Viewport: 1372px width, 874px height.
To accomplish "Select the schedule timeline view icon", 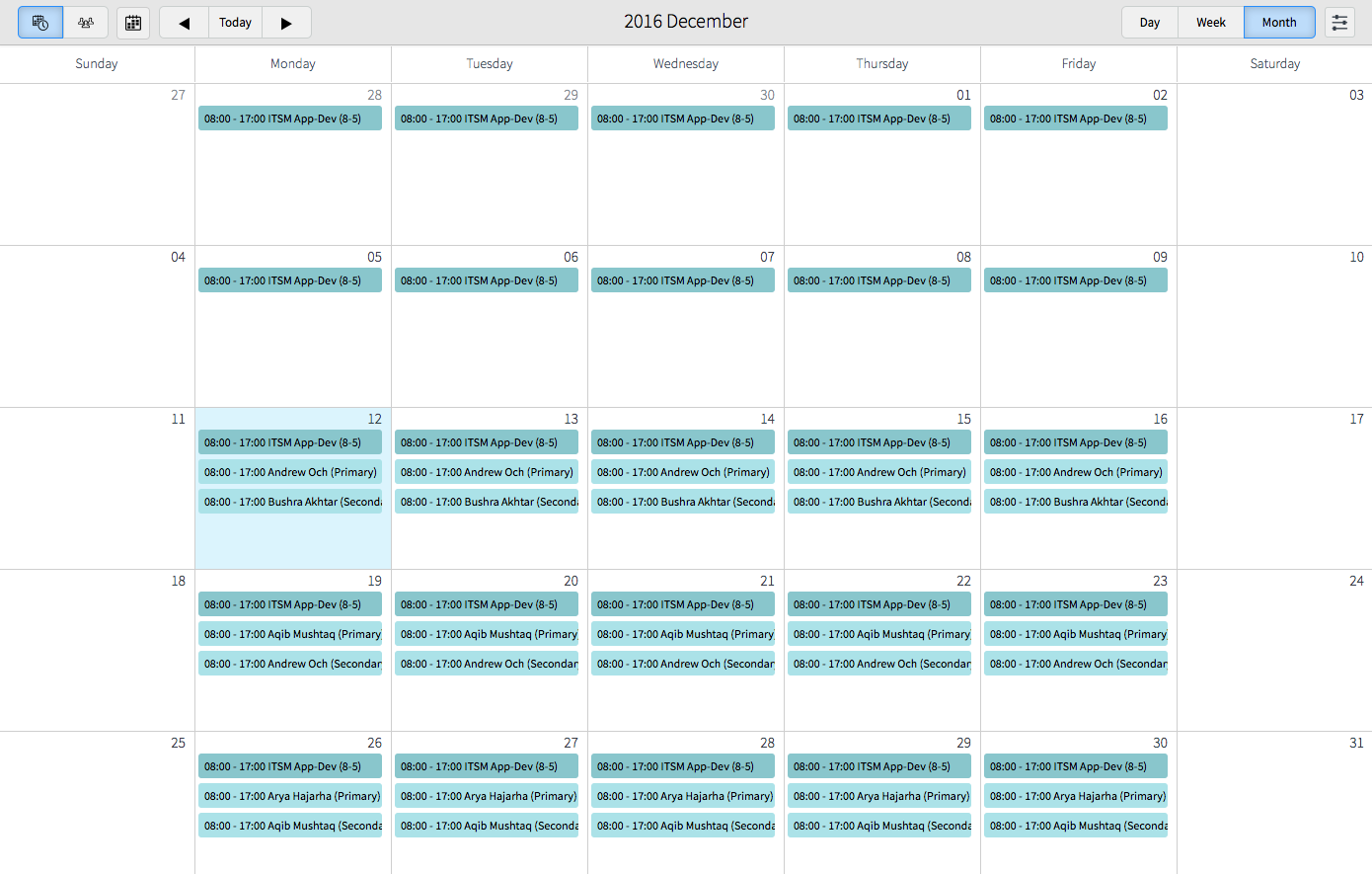I will pos(39,22).
